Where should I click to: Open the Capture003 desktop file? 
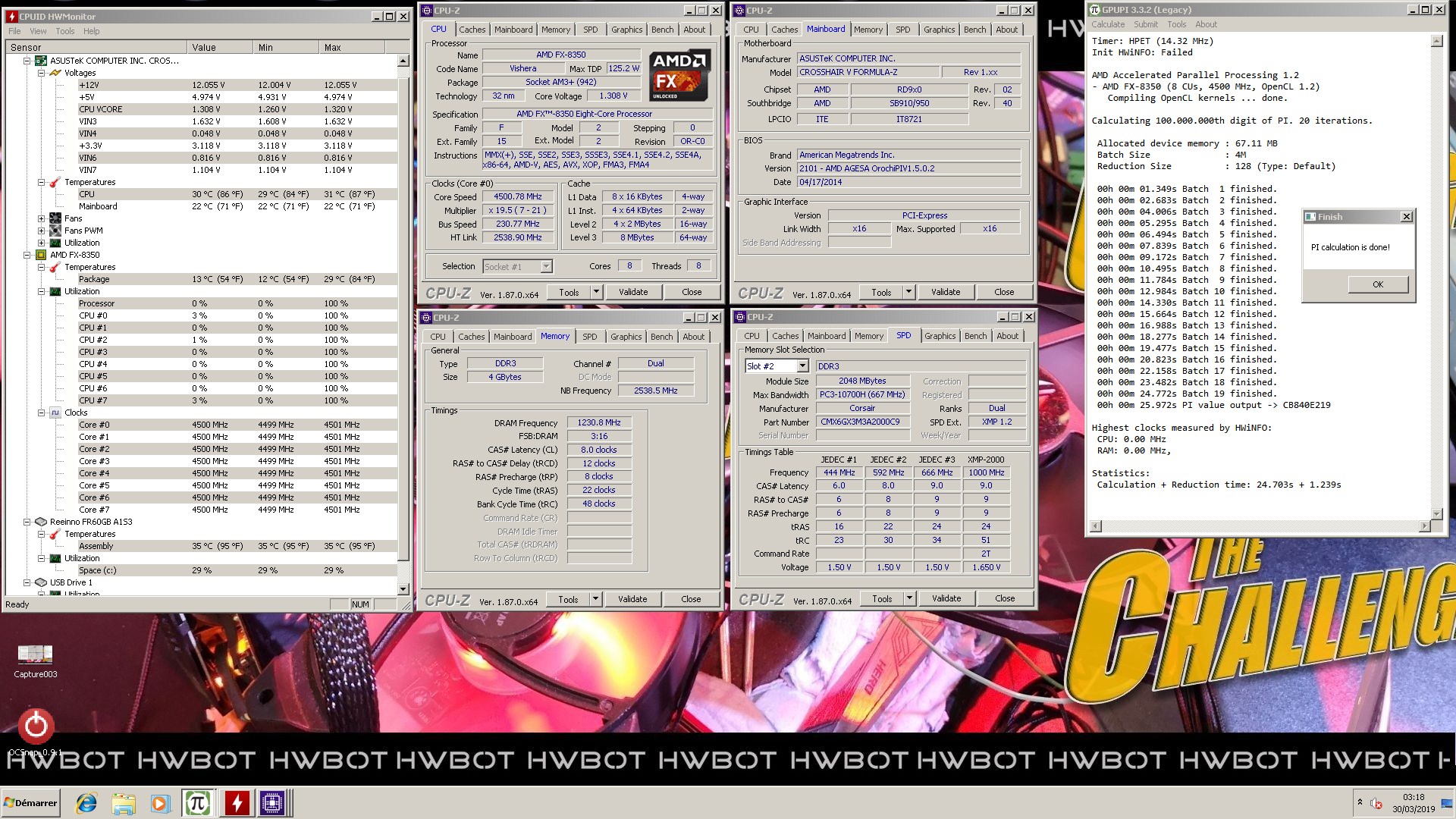point(35,661)
